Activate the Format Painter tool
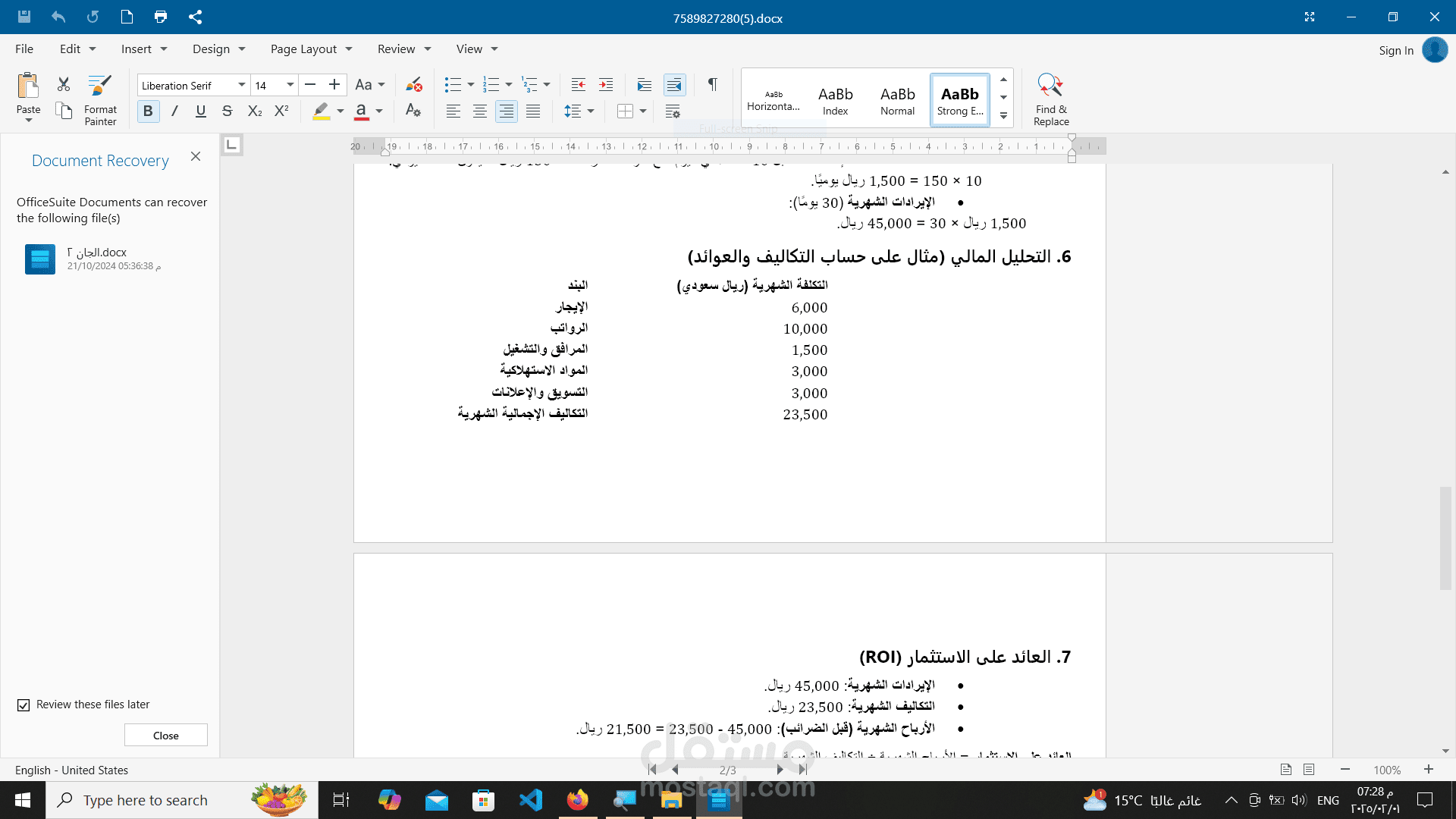 (x=100, y=99)
